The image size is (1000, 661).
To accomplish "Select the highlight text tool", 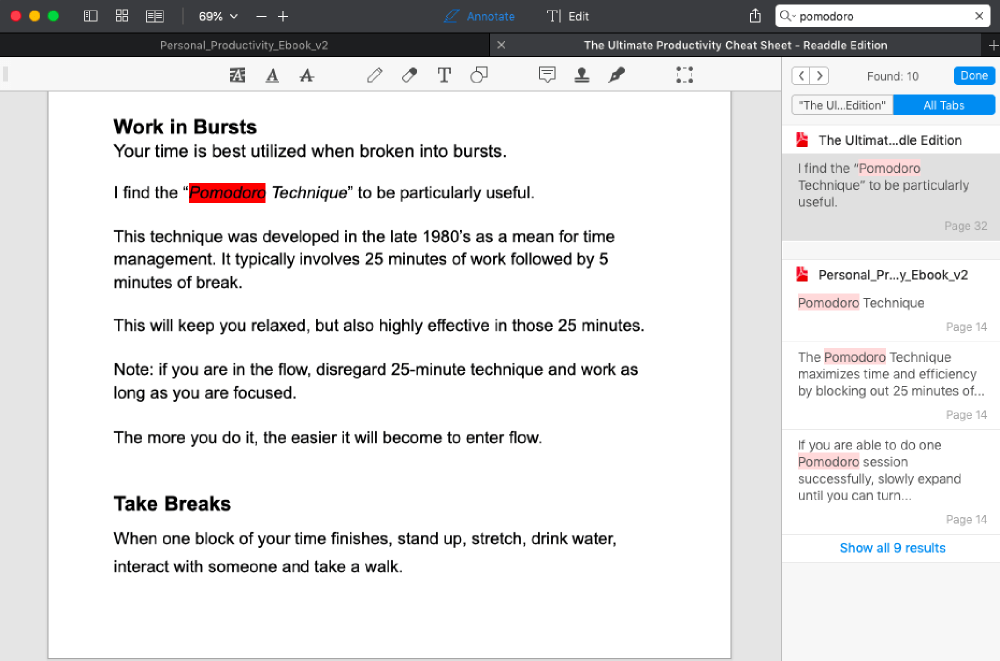I will tap(237, 75).
